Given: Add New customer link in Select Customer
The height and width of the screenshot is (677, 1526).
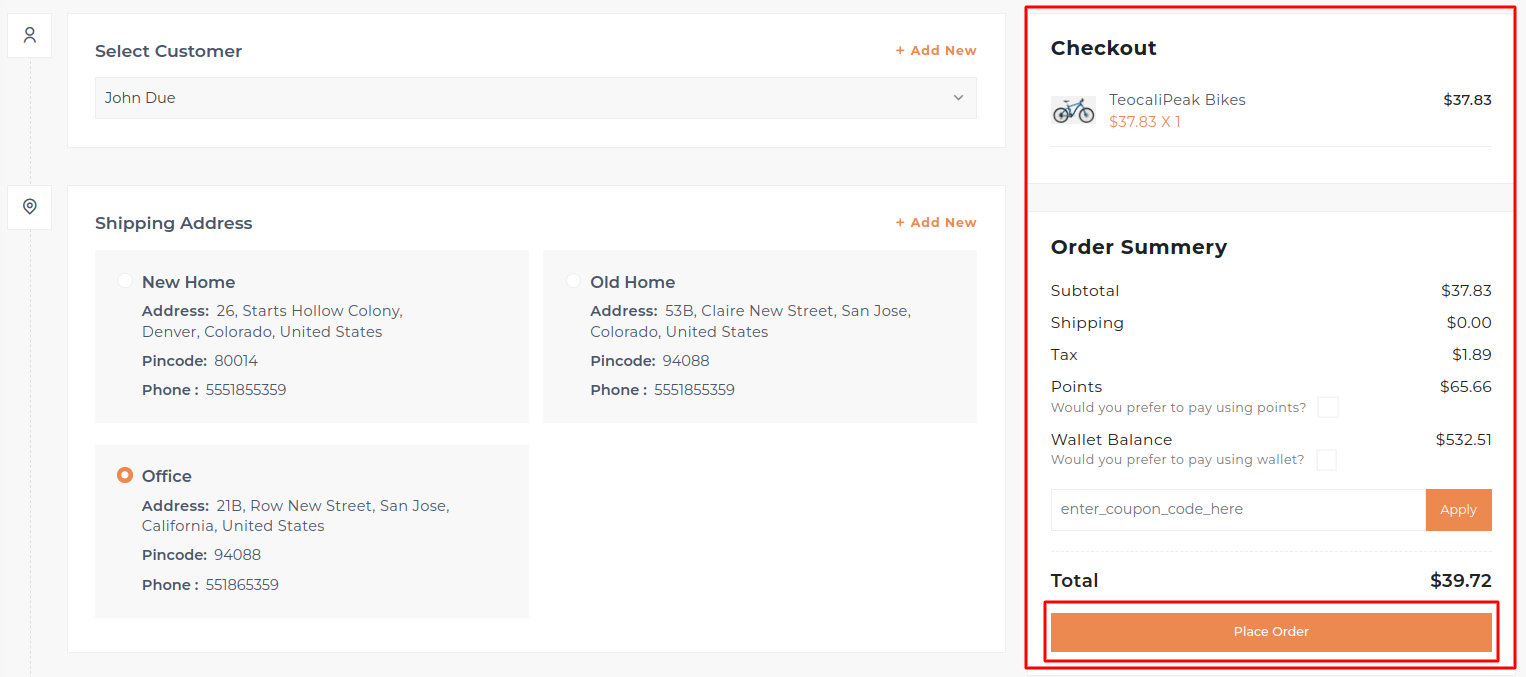Looking at the screenshot, I should coord(936,51).
